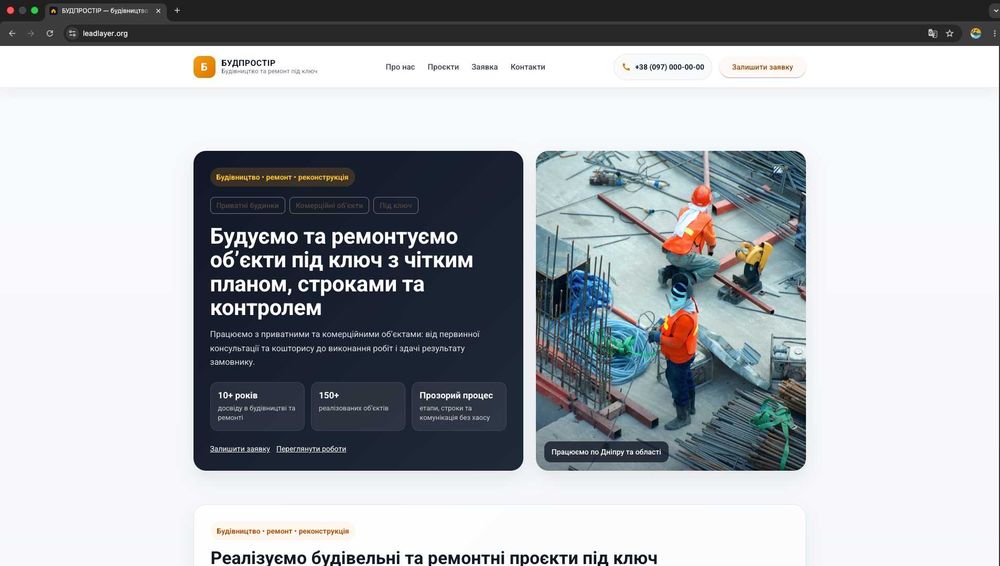The height and width of the screenshot is (566, 1000).
Task: Open the browser profile avatar
Action: (975, 33)
